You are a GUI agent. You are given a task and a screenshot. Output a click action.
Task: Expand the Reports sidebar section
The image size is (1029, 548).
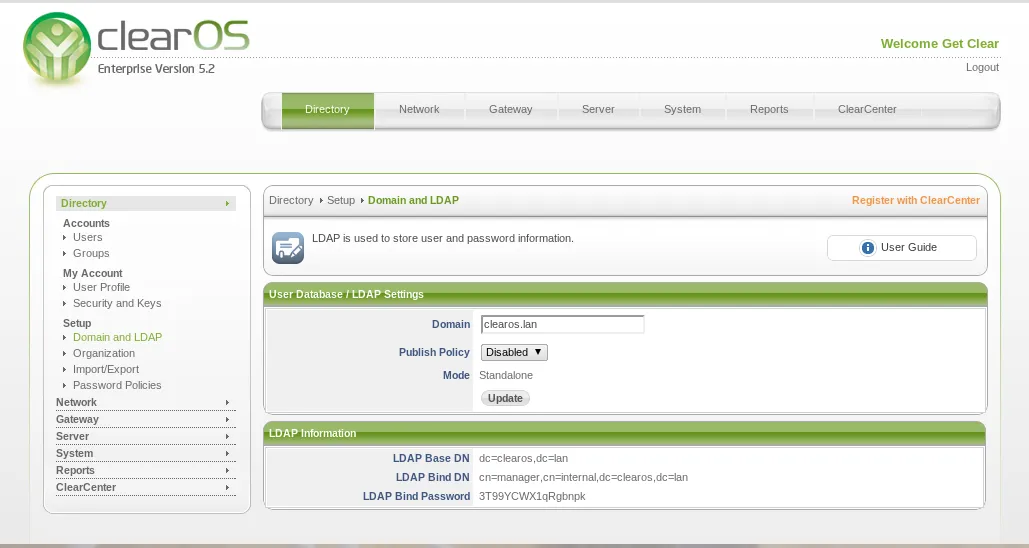[x=146, y=471]
